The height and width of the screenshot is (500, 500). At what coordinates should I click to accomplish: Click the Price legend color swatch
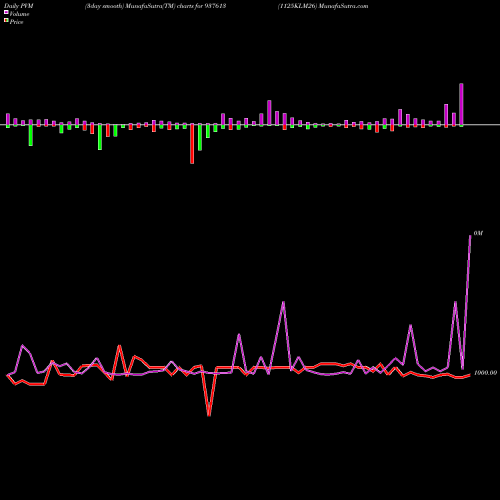6,21
